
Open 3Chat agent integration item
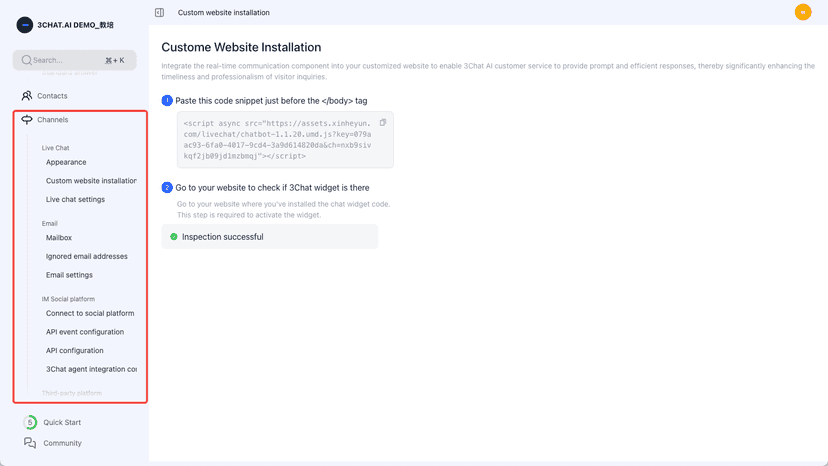point(91,369)
